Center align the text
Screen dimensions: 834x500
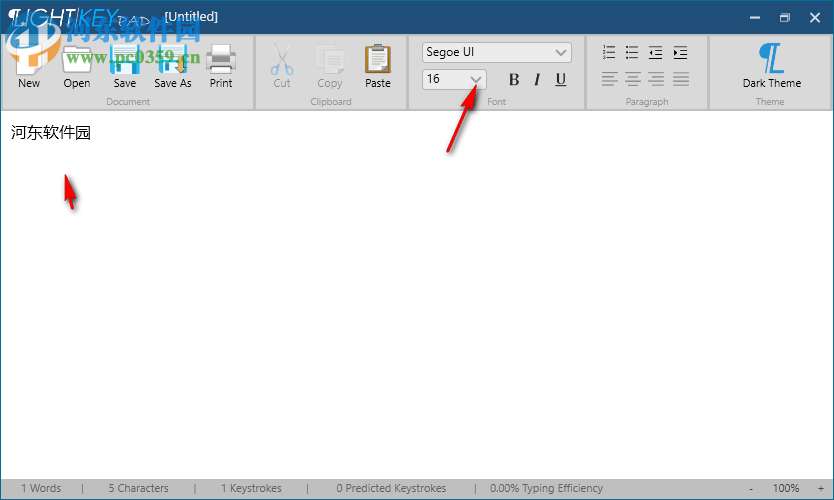tap(632, 79)
